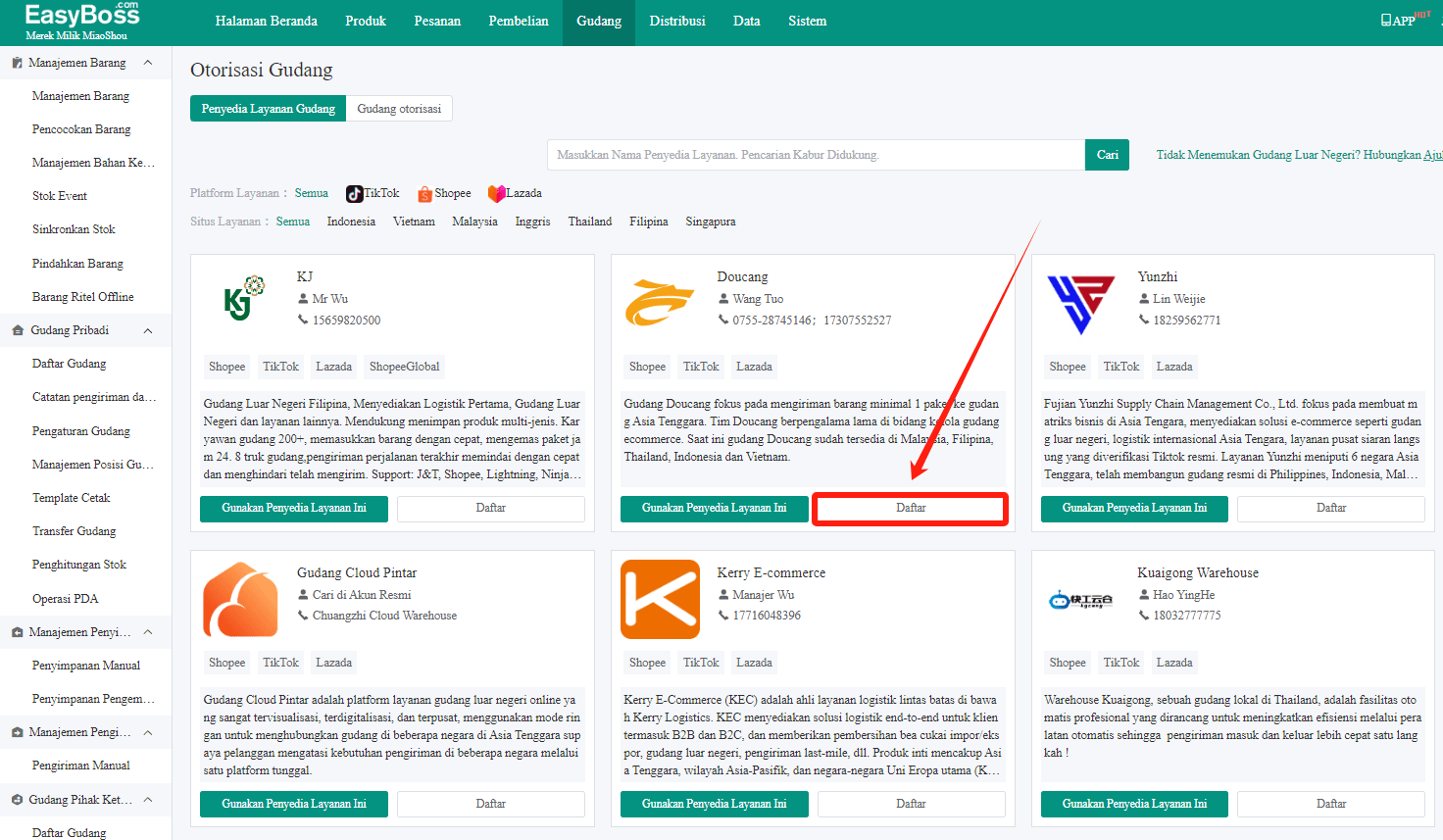Click Daftar button on KJ card
This screenshot has height=840, width=1443.
(491, 508)
